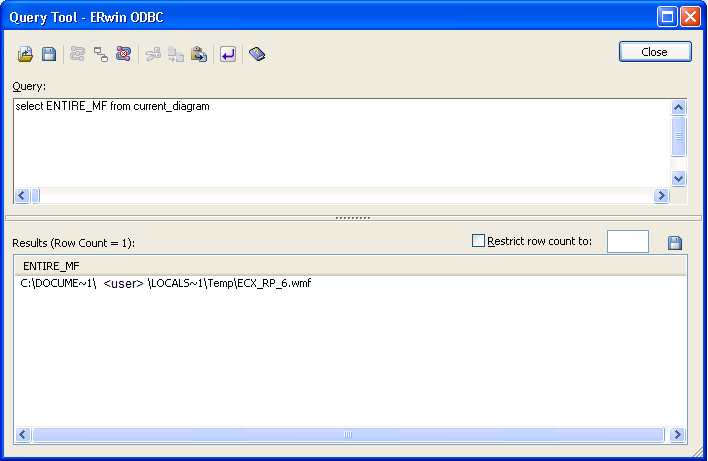Click the row count limit input field
708x461 pixels.
click(628, 242)
